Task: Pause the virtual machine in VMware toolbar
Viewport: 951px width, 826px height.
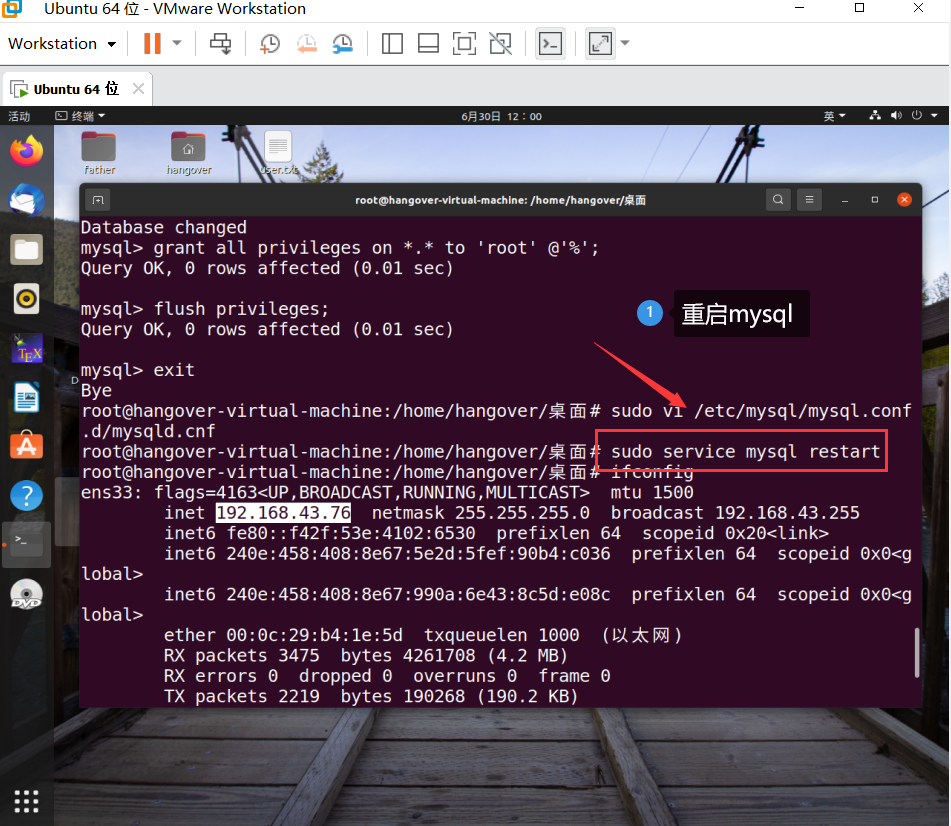Action: [152, 44]
